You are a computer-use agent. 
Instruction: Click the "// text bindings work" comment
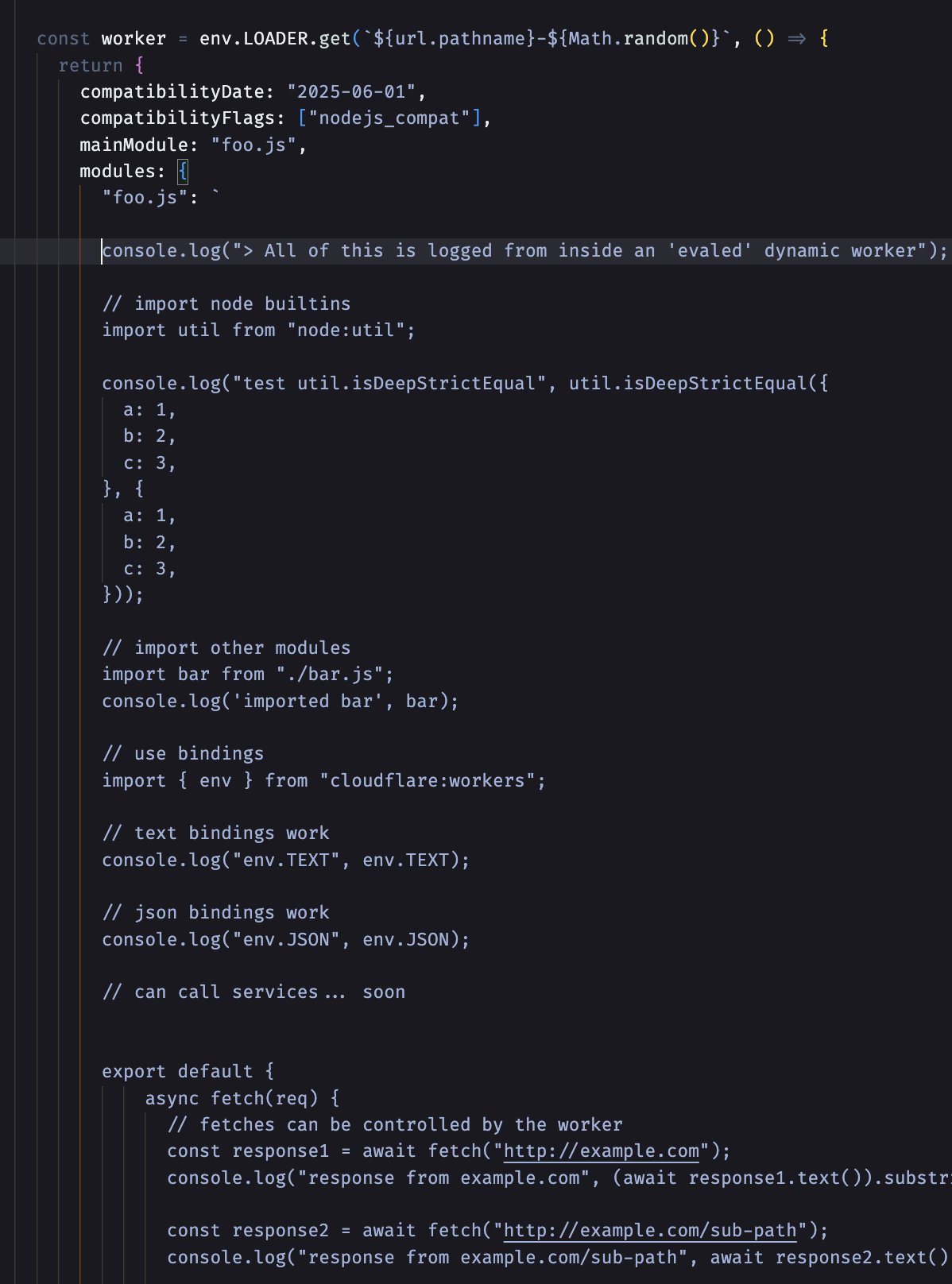click(215, 833)
